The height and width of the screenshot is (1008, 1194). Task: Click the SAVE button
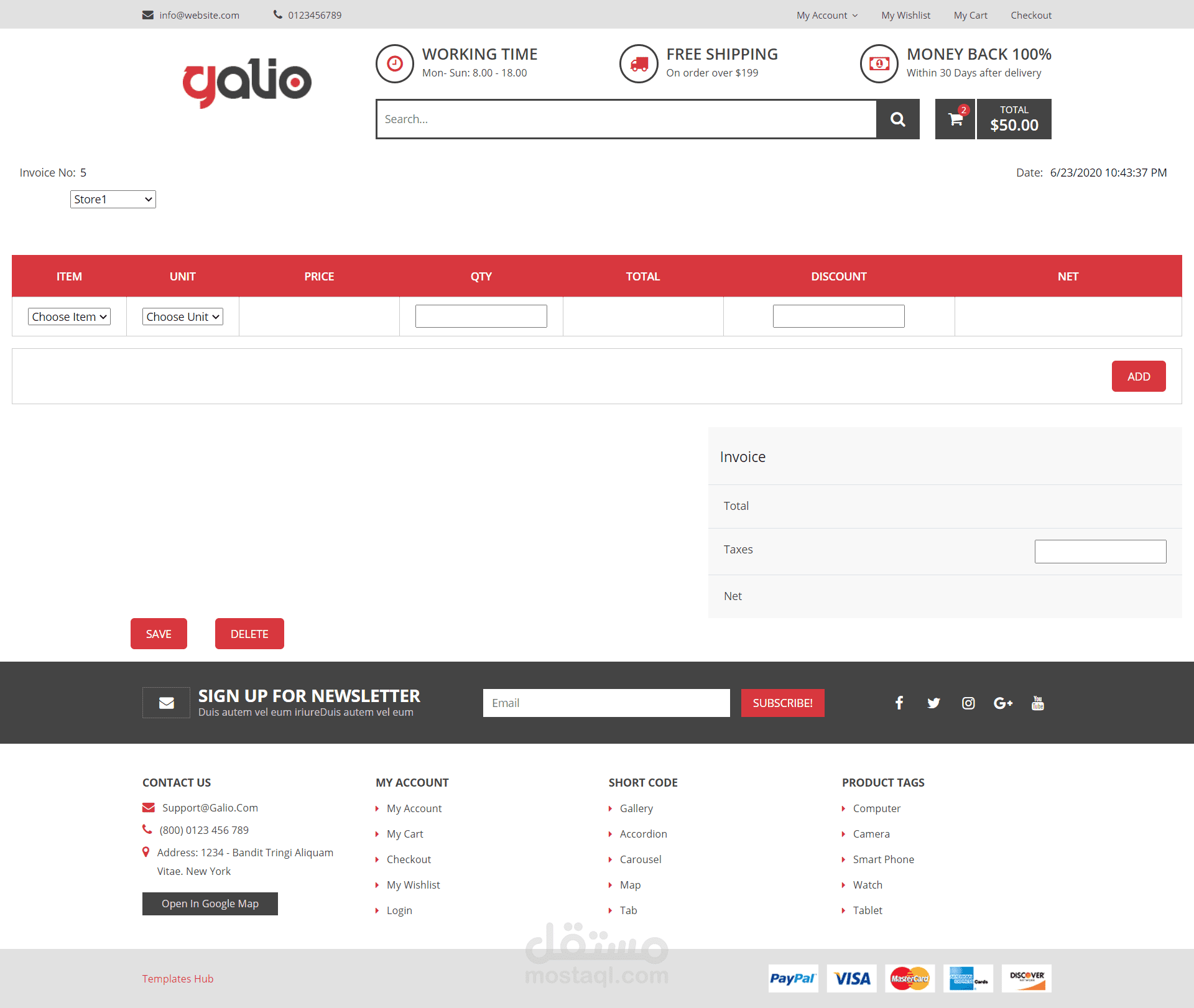click(x=159, y=634)
